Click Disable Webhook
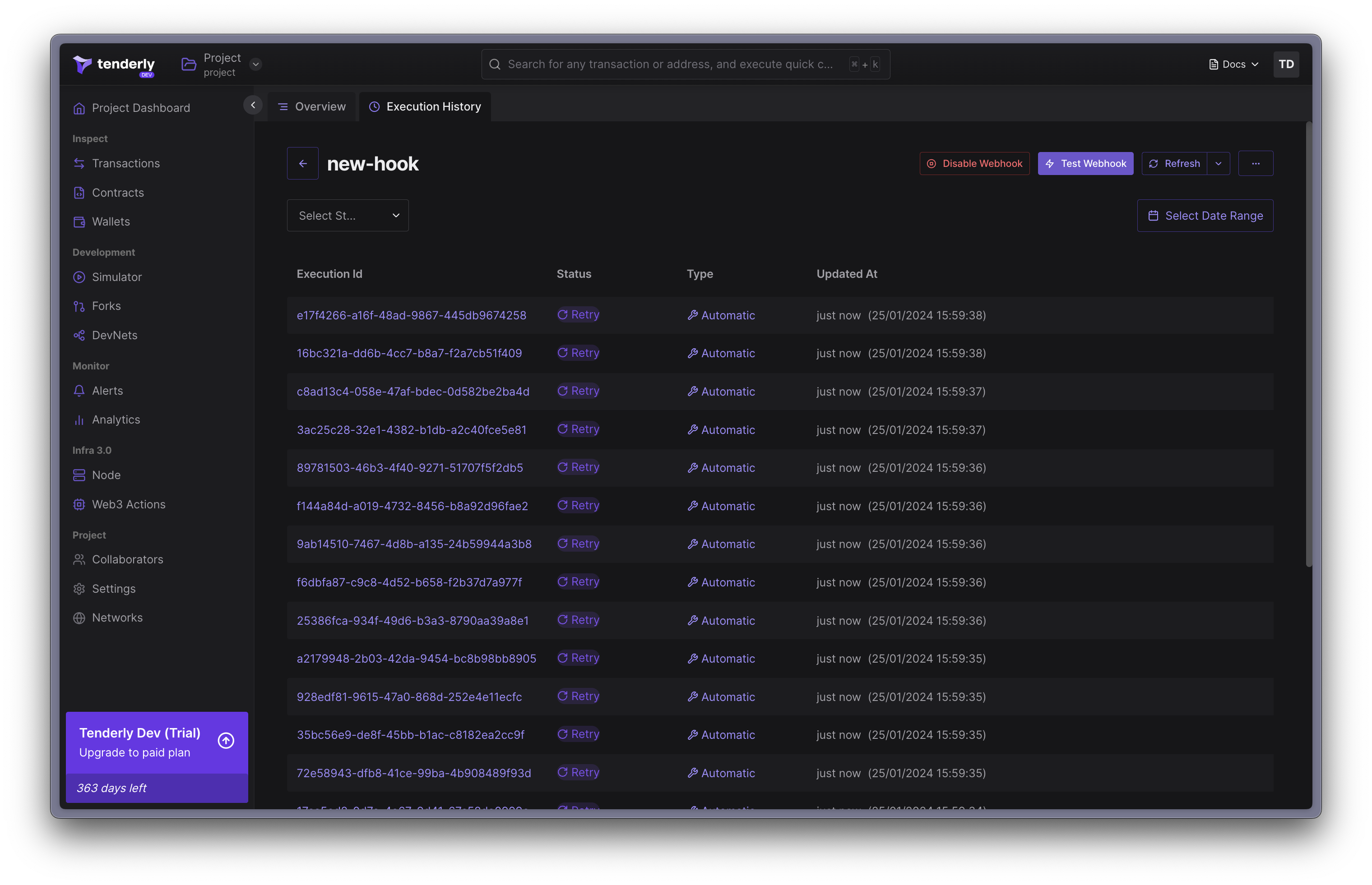The height and width of the screenshot is (885, 1372). (x=975, y=164)
